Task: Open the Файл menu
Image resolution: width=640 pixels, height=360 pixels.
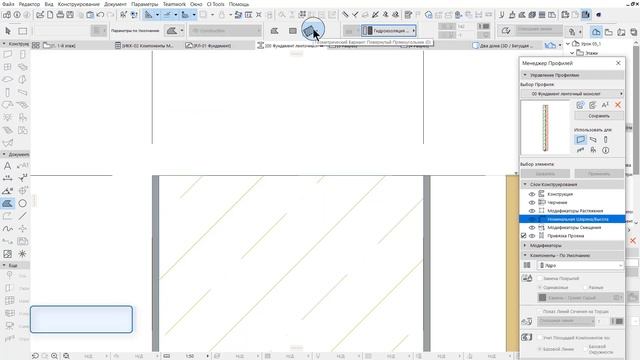Action: click(x=8, y=4)
